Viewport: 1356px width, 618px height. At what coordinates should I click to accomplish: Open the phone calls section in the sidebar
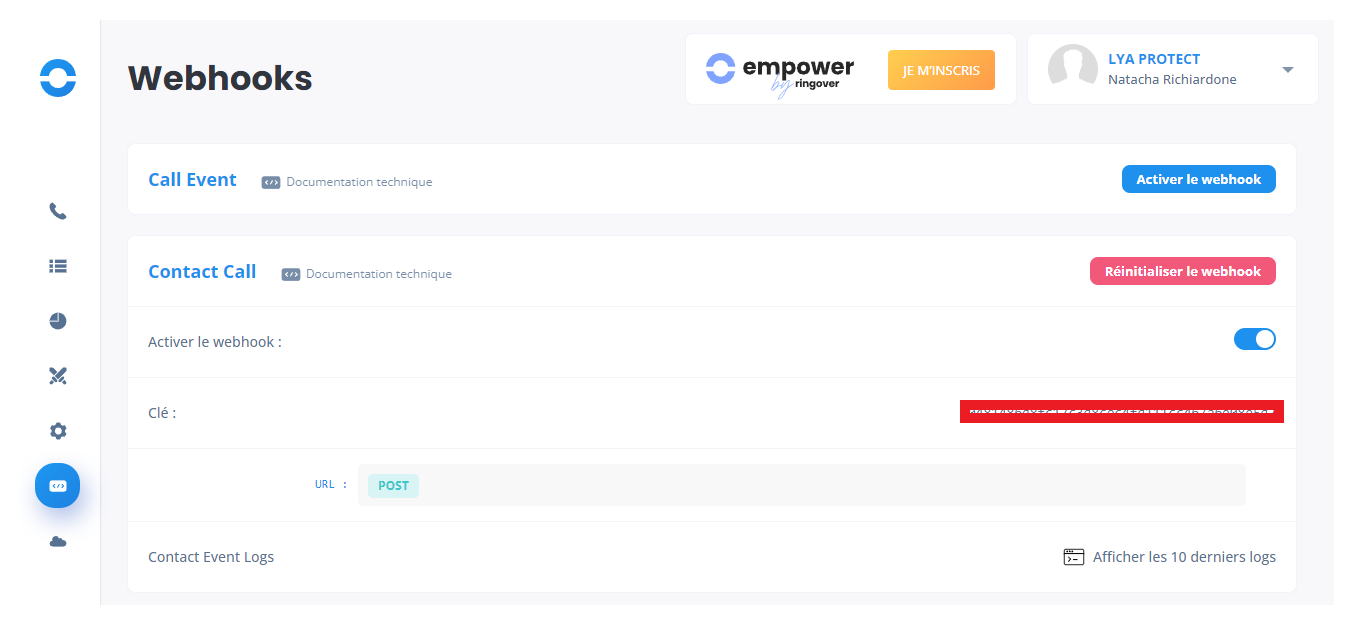click(58, 212)
